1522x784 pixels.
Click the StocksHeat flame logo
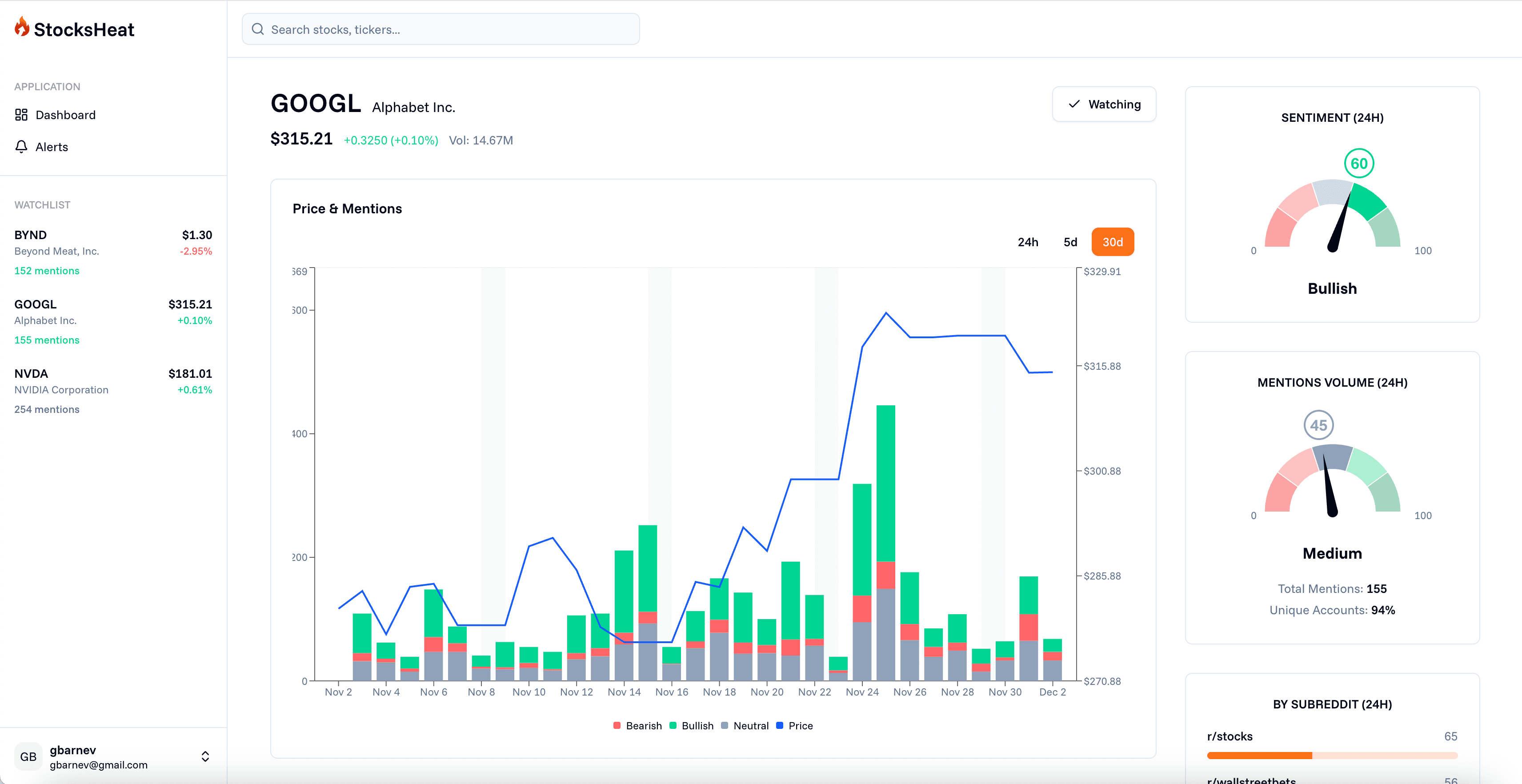pyautogui.click(x=22, y=28)
